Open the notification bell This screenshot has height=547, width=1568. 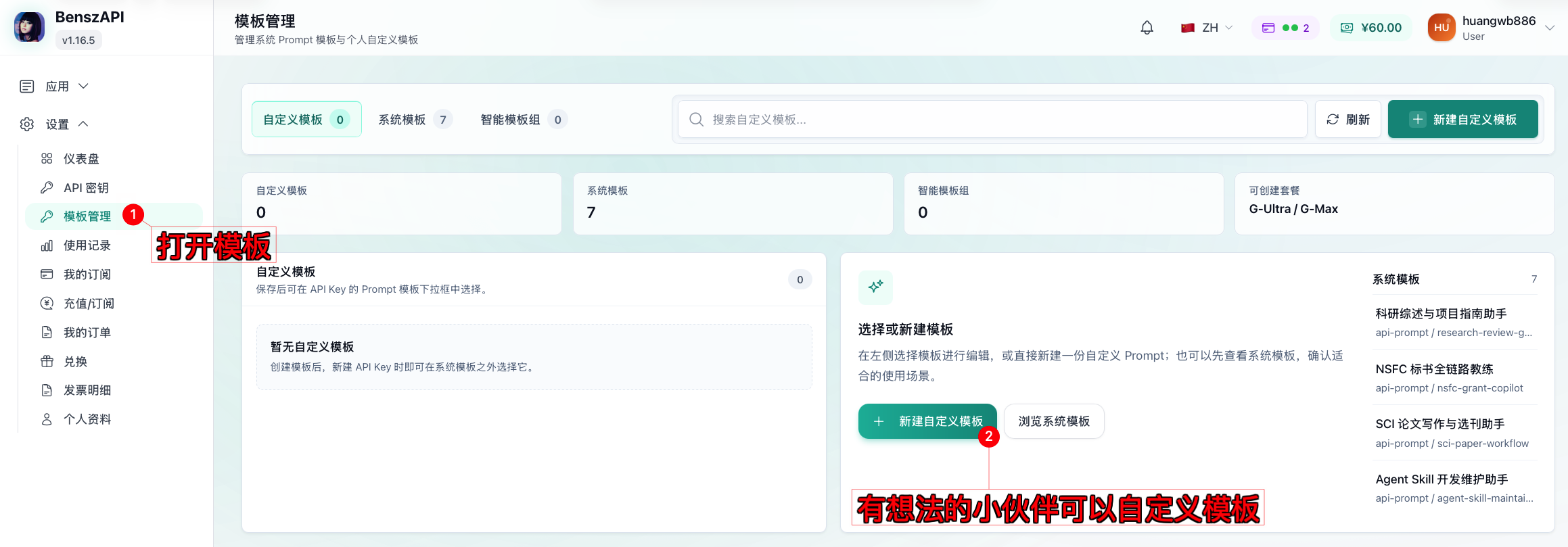click(x=1147, y=28)
